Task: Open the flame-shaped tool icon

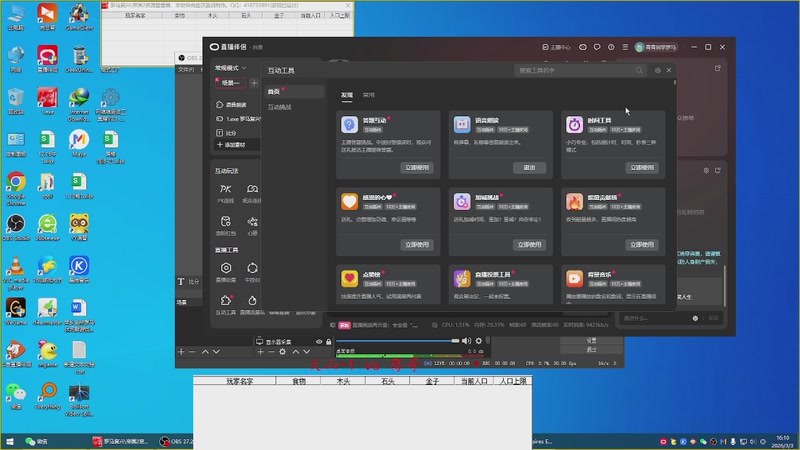Action: (x=574, y=202)
